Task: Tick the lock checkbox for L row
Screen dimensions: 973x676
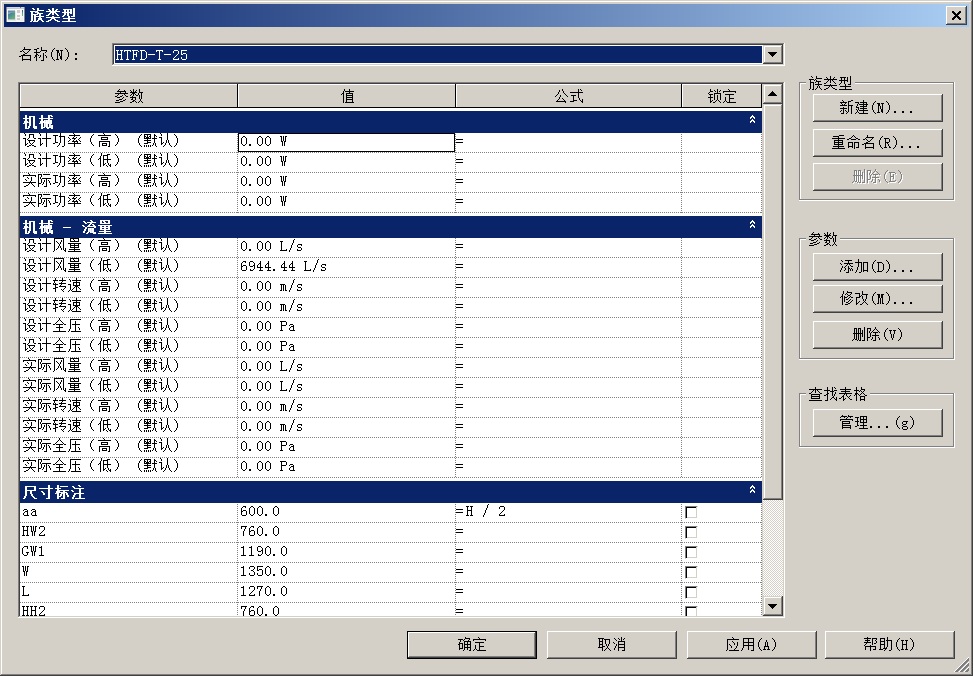Action: [691, 592]
